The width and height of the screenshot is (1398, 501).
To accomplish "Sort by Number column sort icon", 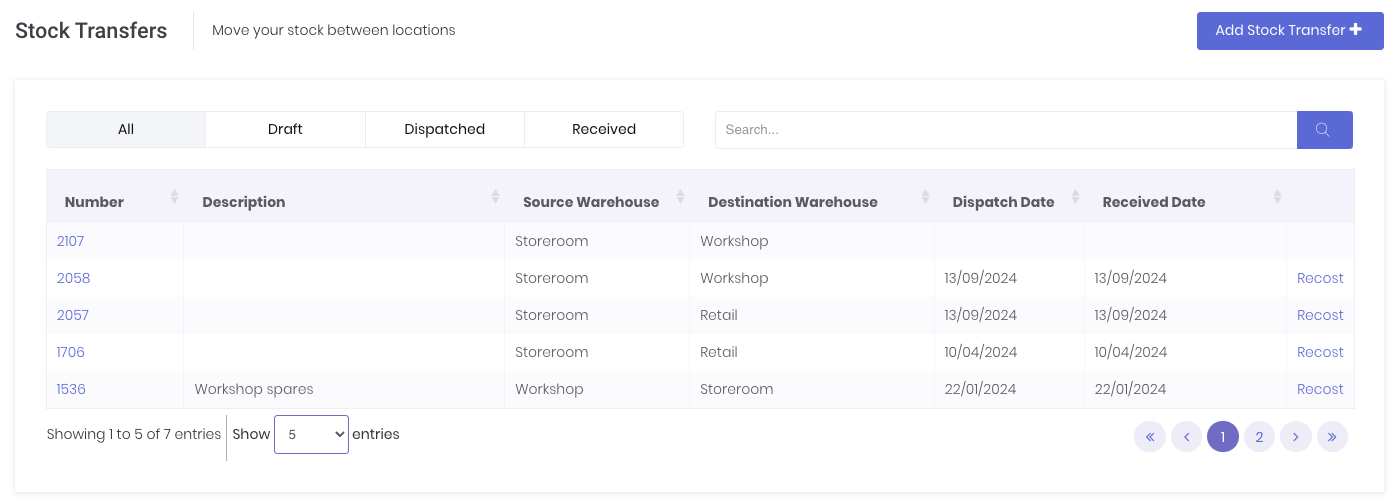I will (x=174, y=197).
